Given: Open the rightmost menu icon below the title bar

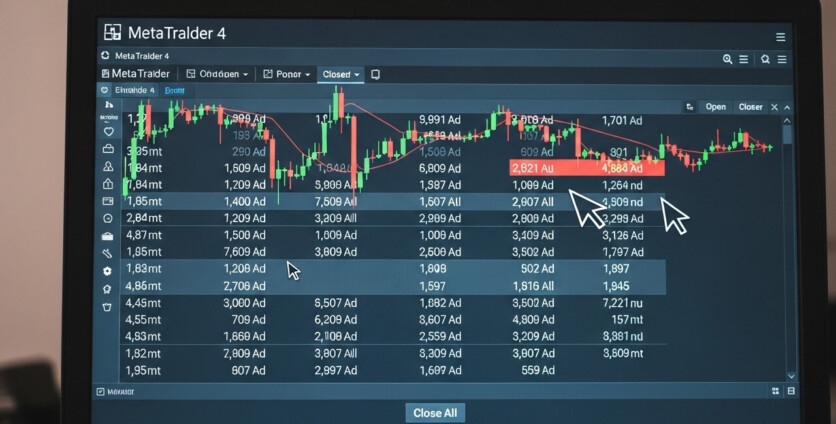Looking at the screenshot, I should [x=782, y=59].
